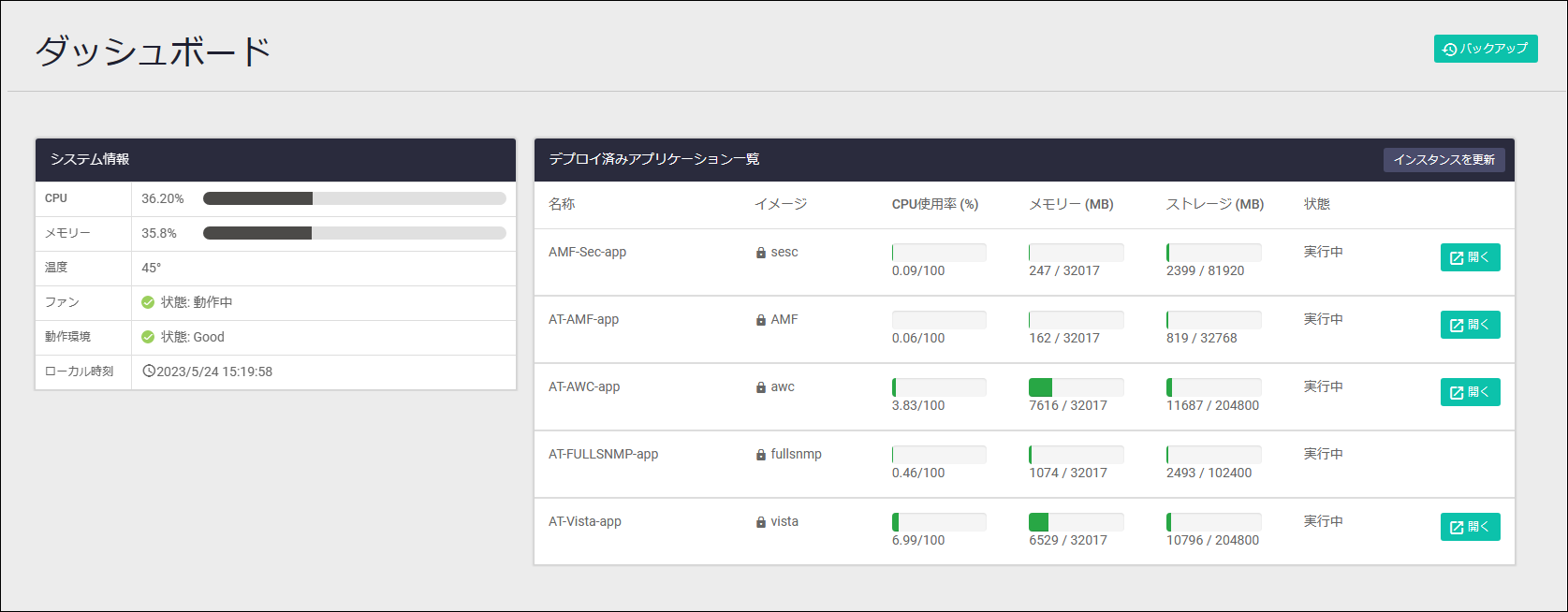Click 状態: 動作中 fan status text
Screen dimensions: 1568x612
pyautogui.click(x=197, y=302)
